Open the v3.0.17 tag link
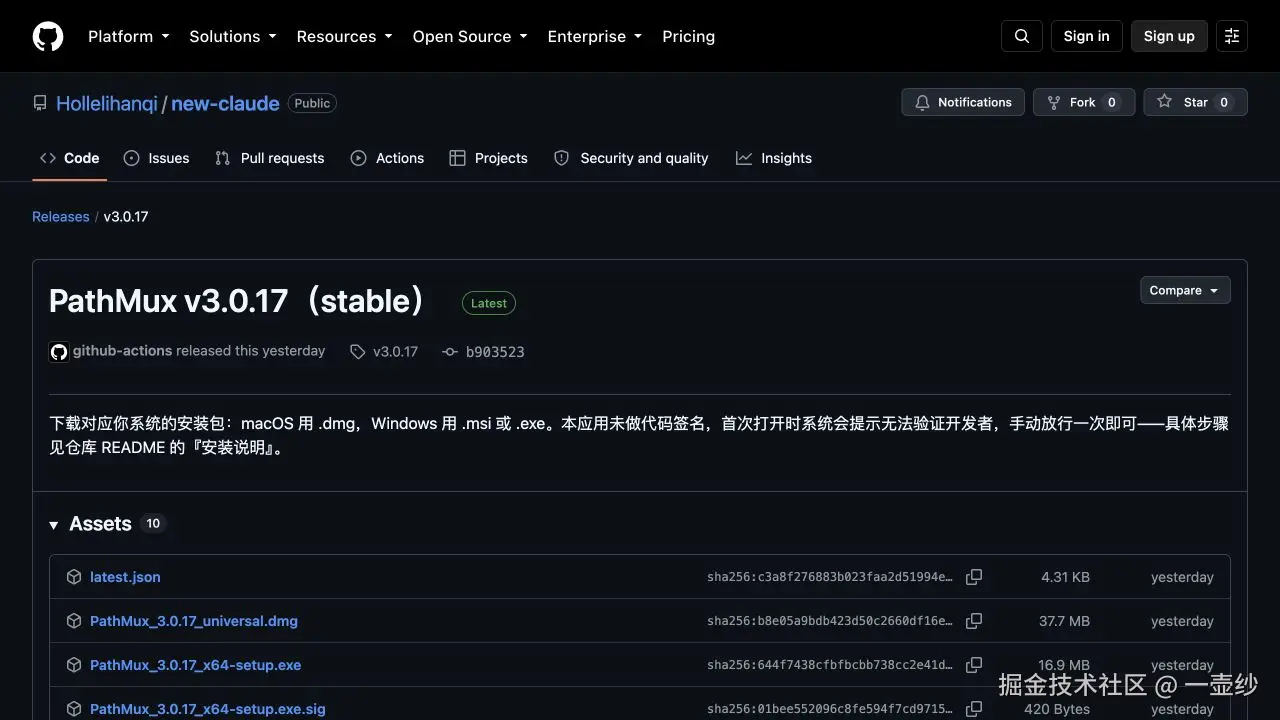Screen dimensions: 1280x720 click(395, 352)
